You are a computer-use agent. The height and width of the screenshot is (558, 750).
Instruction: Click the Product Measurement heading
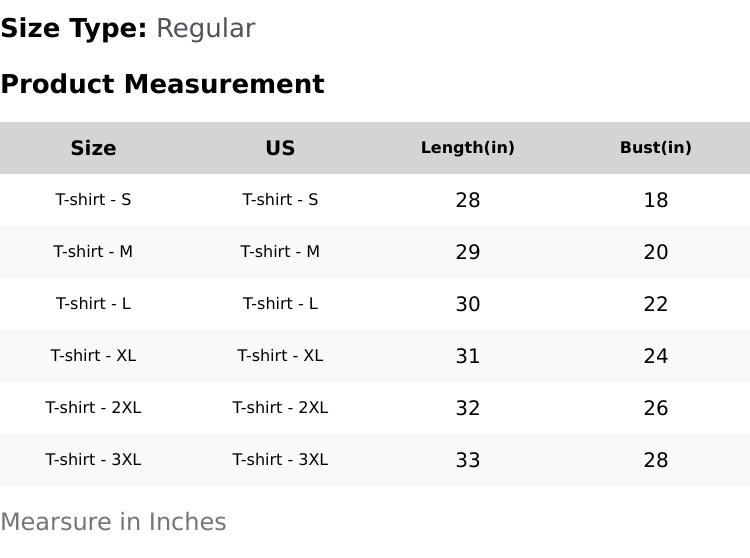[162, 84]
